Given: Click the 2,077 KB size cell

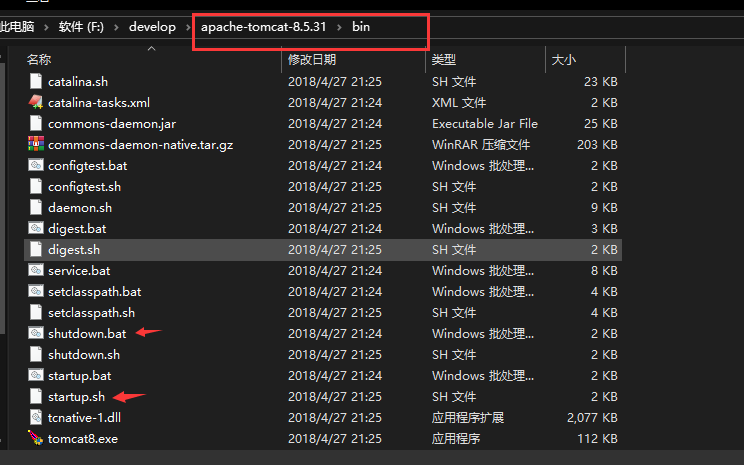Looking at the screenshot, I should 592,418.
